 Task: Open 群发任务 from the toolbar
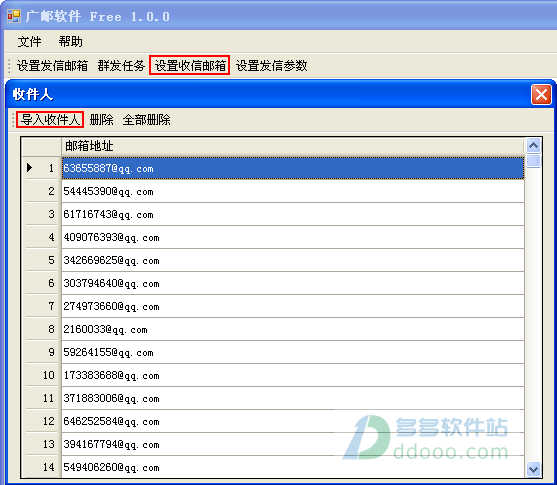121,65
